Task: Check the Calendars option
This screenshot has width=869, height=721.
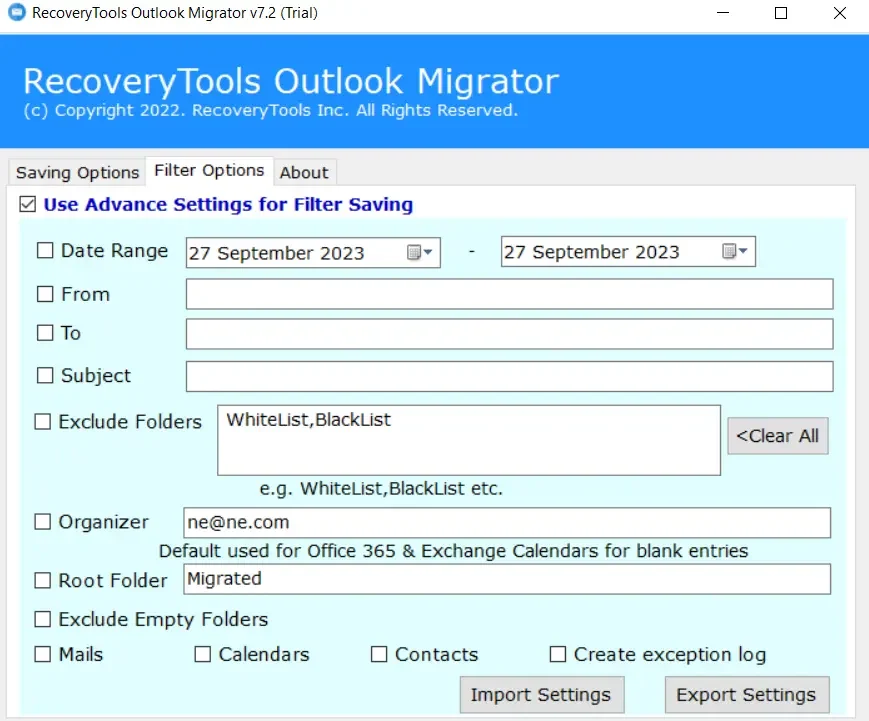Action: click(x=203, y=654)
